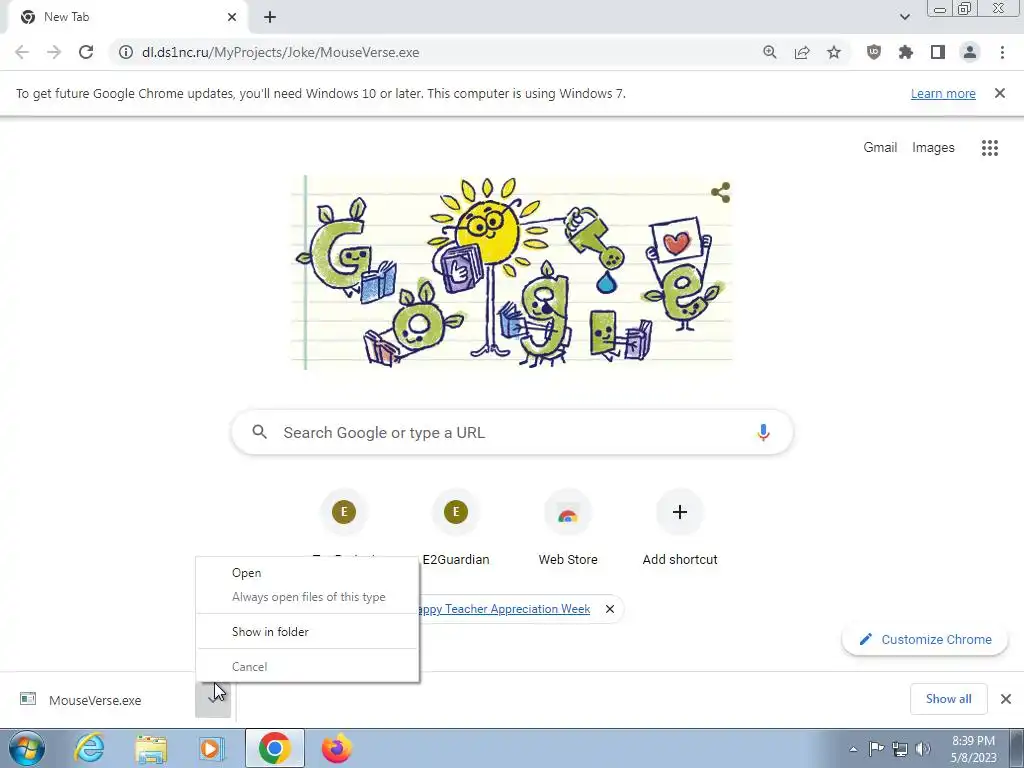Open the taskbar clock showing 8:39 PM

coord(974,749)
